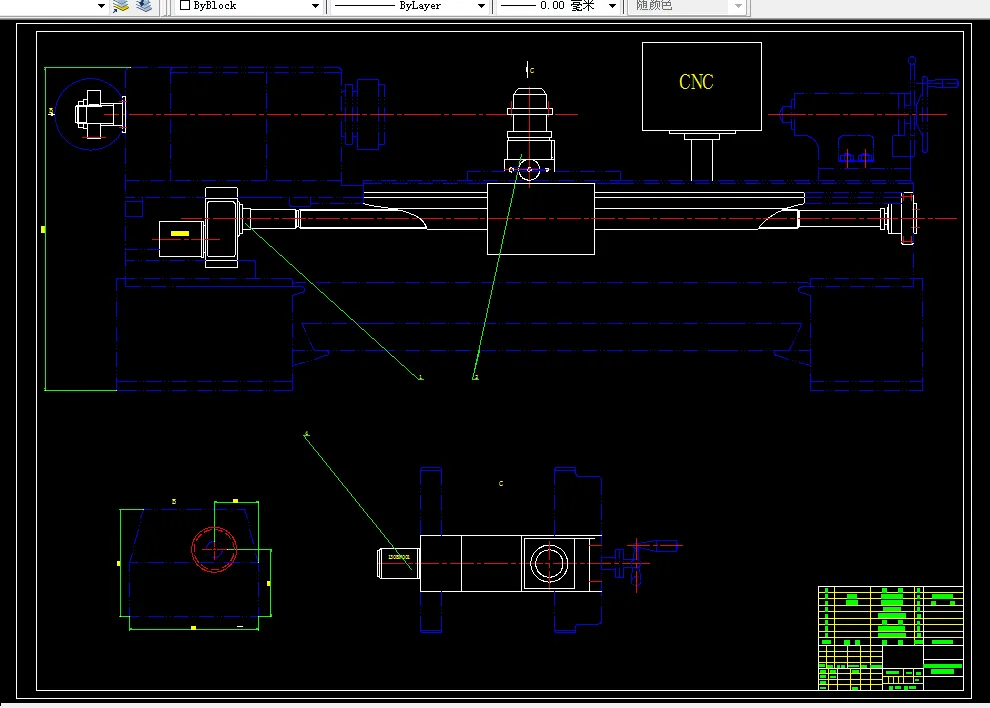Select the yellow CNC text in the drawing

click(696, 82)
